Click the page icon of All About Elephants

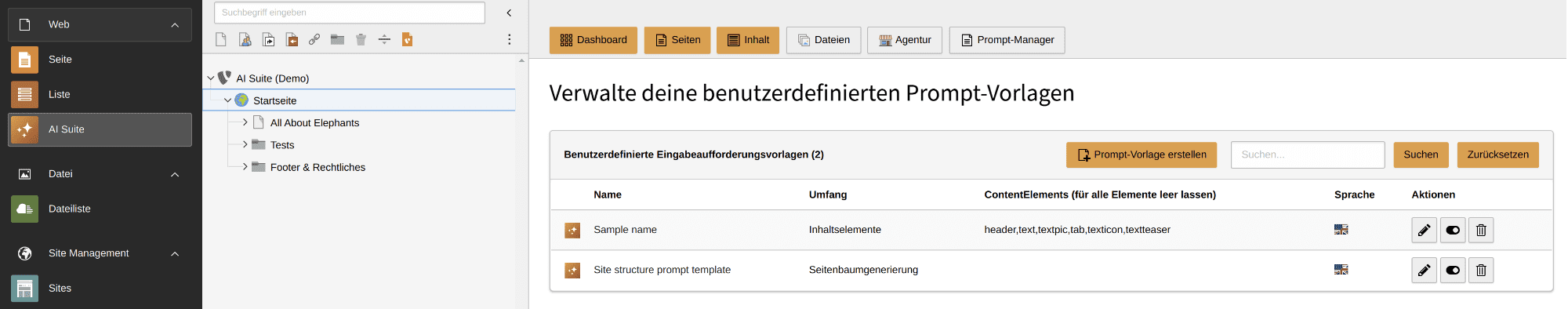pyautogui.click(x=259, y=122)
